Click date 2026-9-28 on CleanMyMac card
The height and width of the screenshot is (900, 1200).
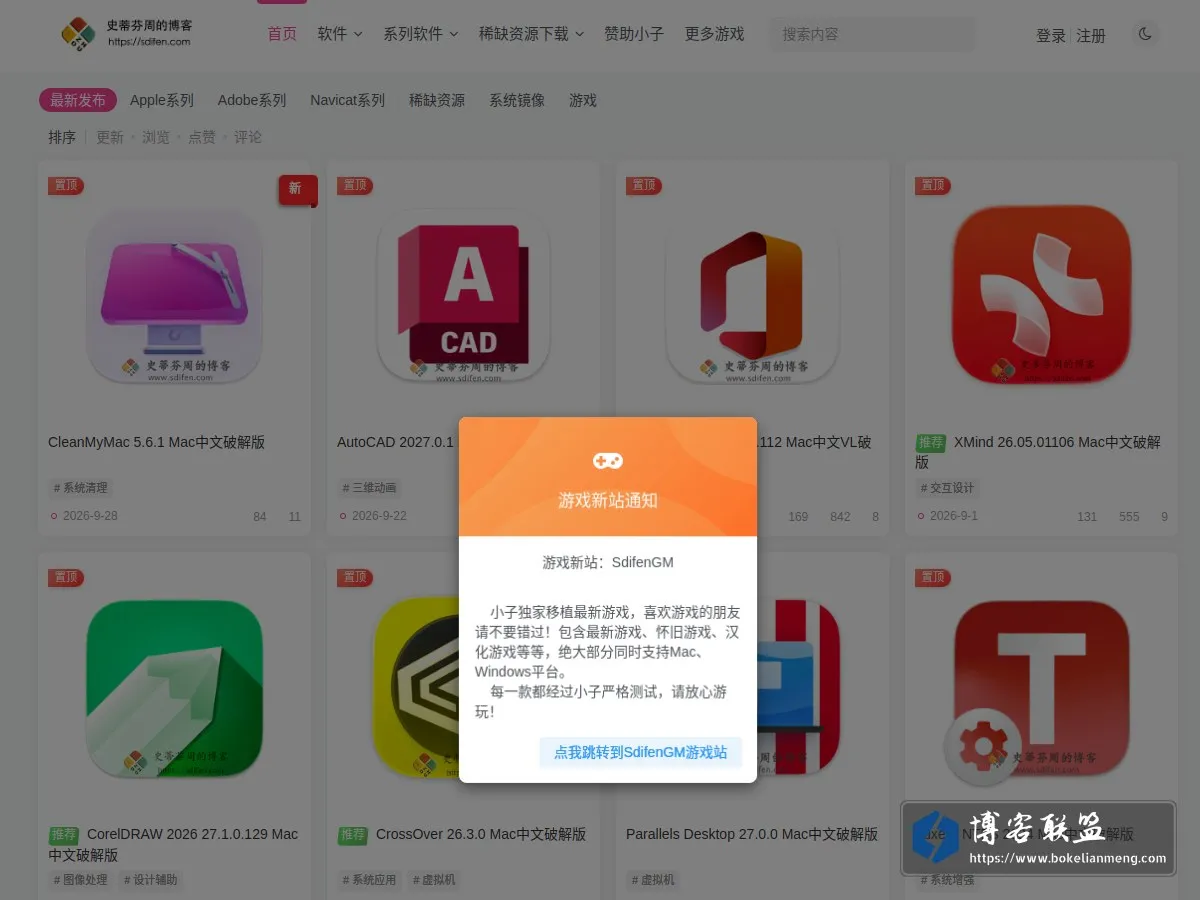(90, 516)
